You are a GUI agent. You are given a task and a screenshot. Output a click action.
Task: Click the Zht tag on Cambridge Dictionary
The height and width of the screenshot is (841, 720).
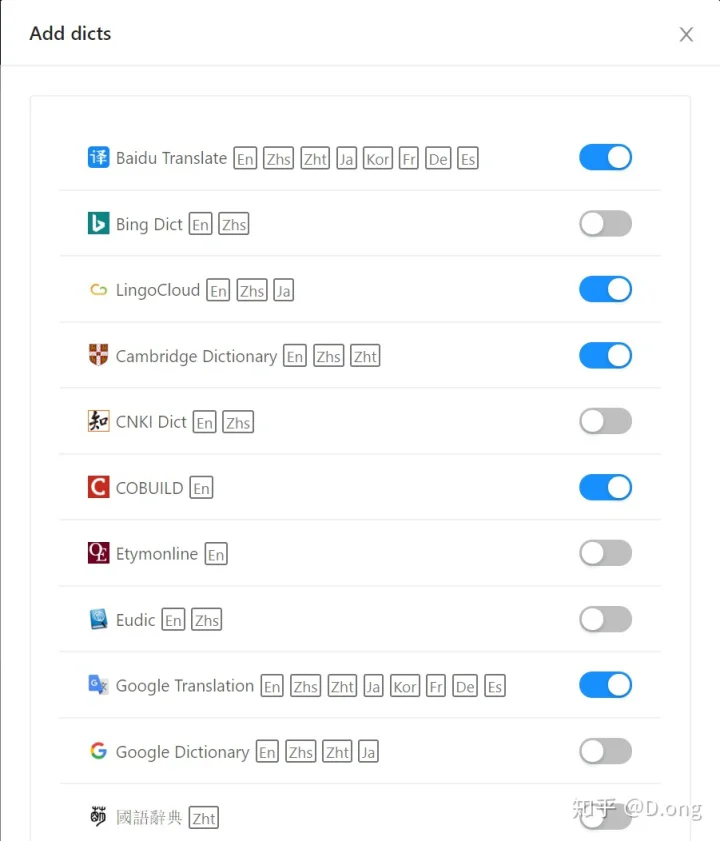(x=365, y=356)
